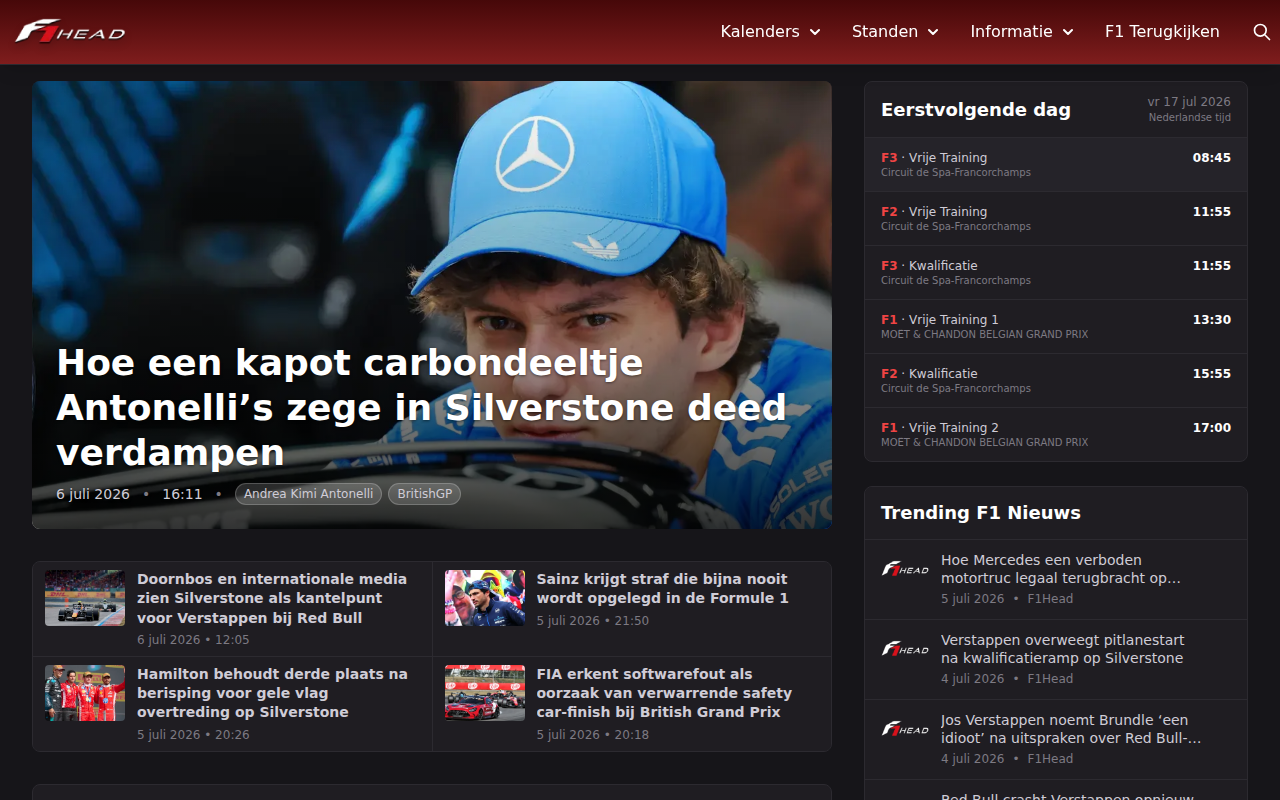Select F1 Vrije Training 2 session
The height and width of the screenshot is (800, 1280).
point(1056,435)
